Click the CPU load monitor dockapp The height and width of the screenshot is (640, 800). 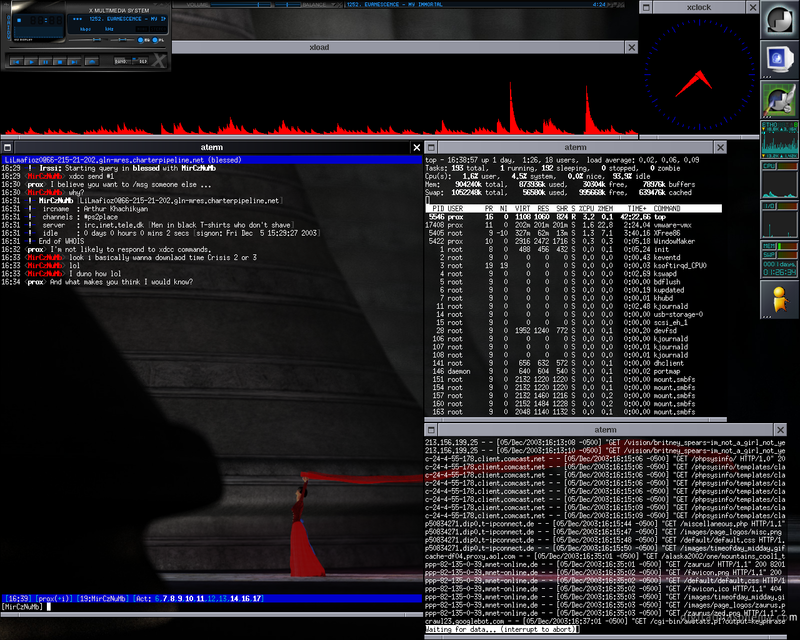tap(780, 180)
